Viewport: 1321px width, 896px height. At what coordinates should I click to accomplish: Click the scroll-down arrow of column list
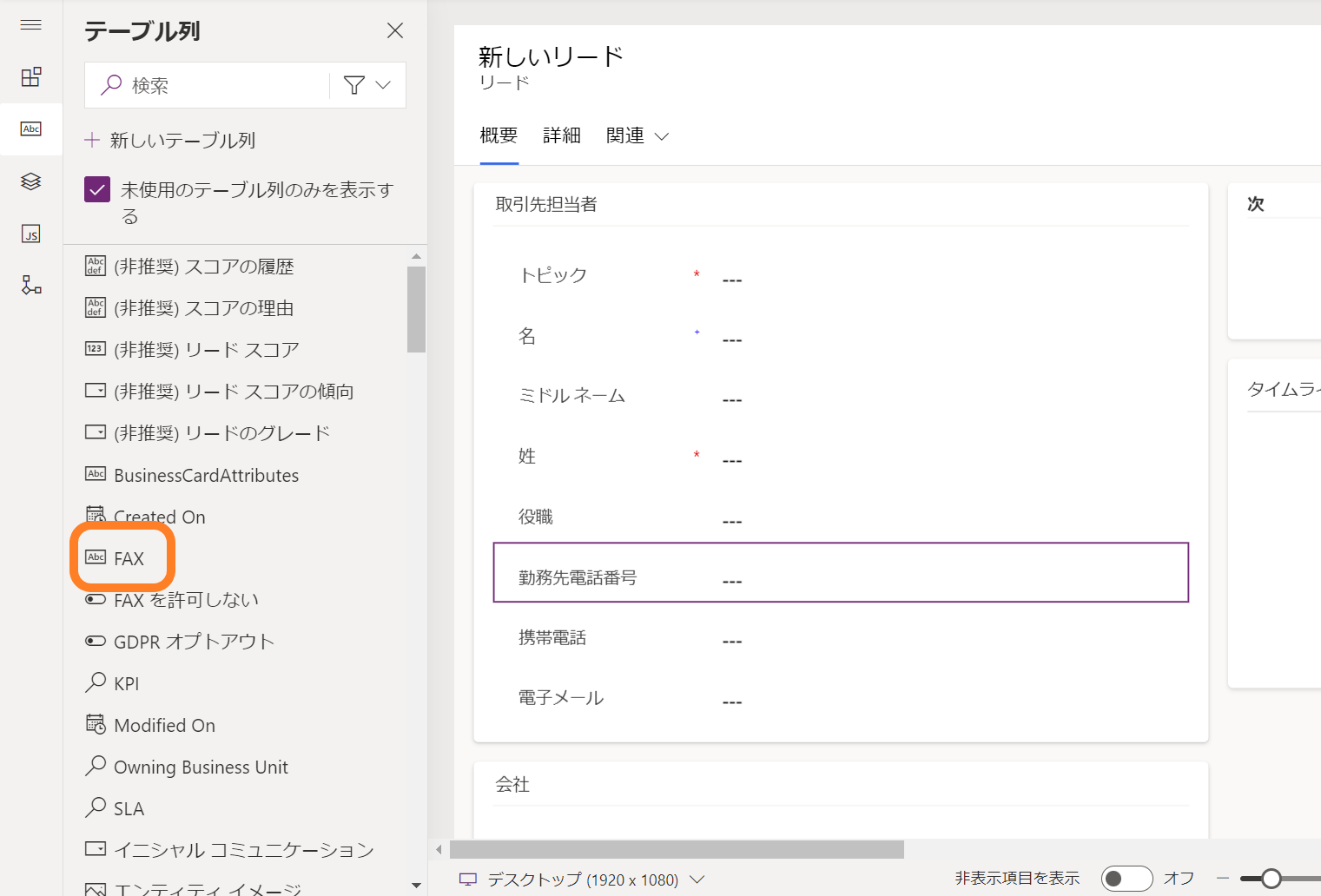[x=416, y=886]
